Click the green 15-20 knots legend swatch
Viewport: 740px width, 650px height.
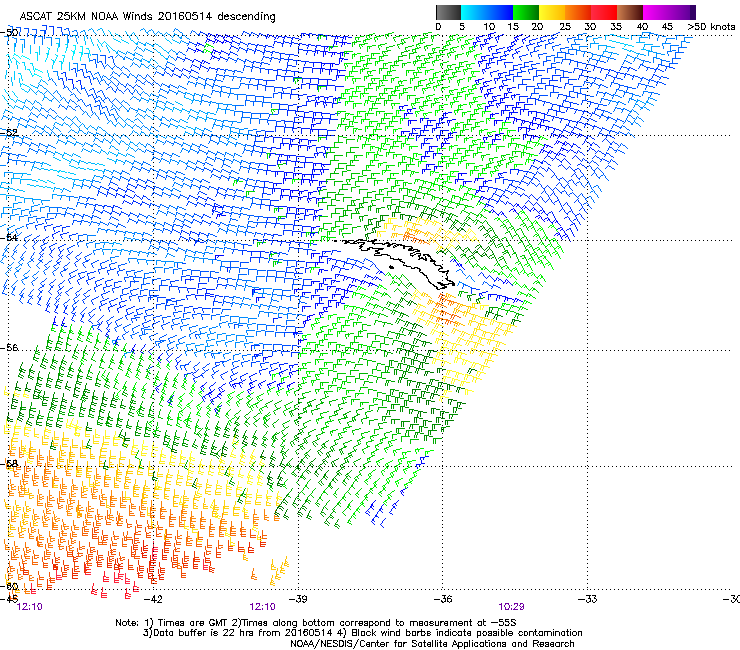coord(526,12)
